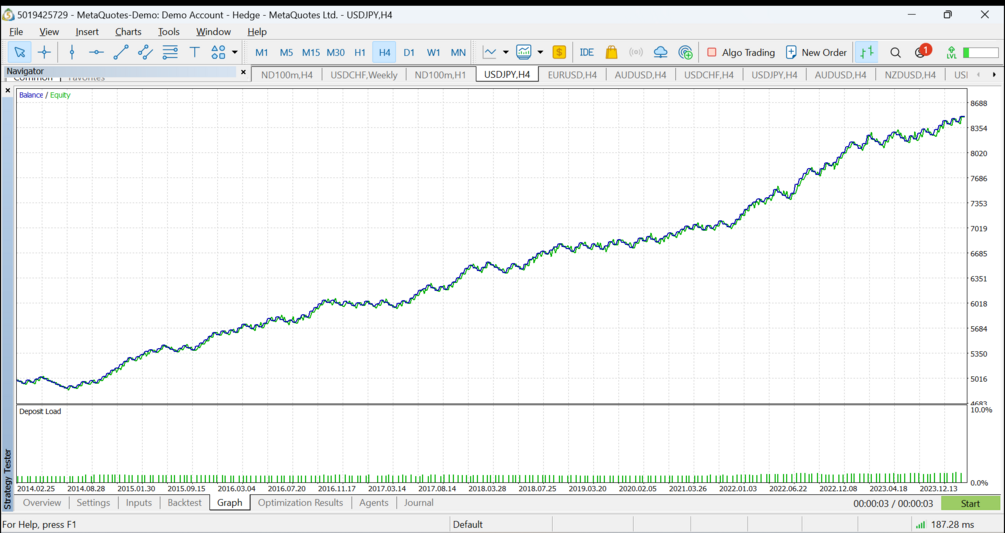Open the Insert menu

tap(87, 31)
